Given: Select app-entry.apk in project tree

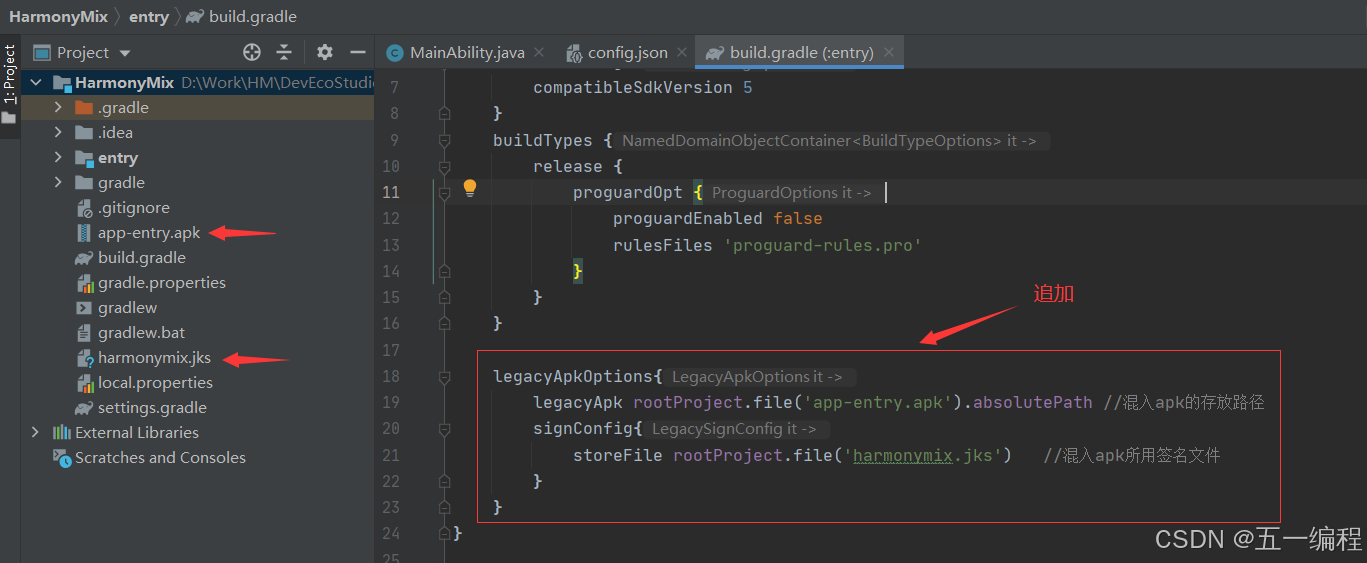Looking at the screenshot, I should click(x=149, y=232).
